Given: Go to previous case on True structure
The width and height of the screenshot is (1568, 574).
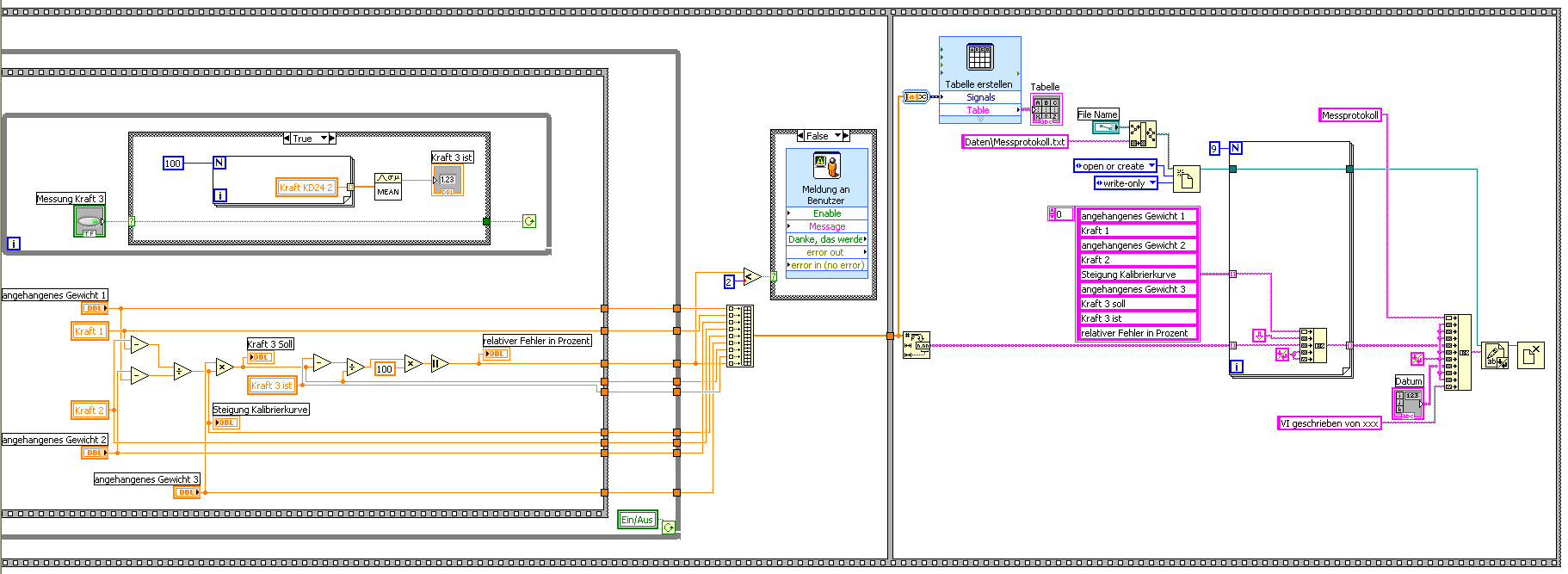Looking at the screenshot, I should pos(287,139).
